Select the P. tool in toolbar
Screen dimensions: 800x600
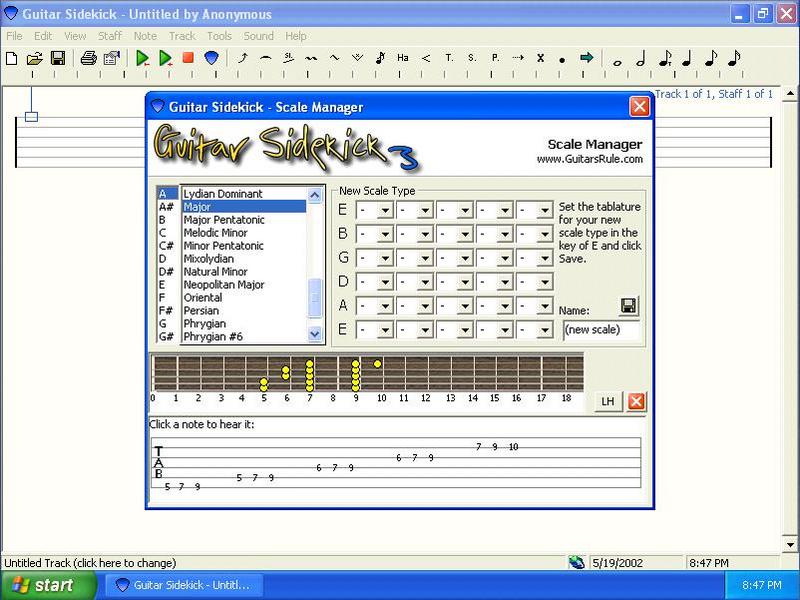(495, 58)
